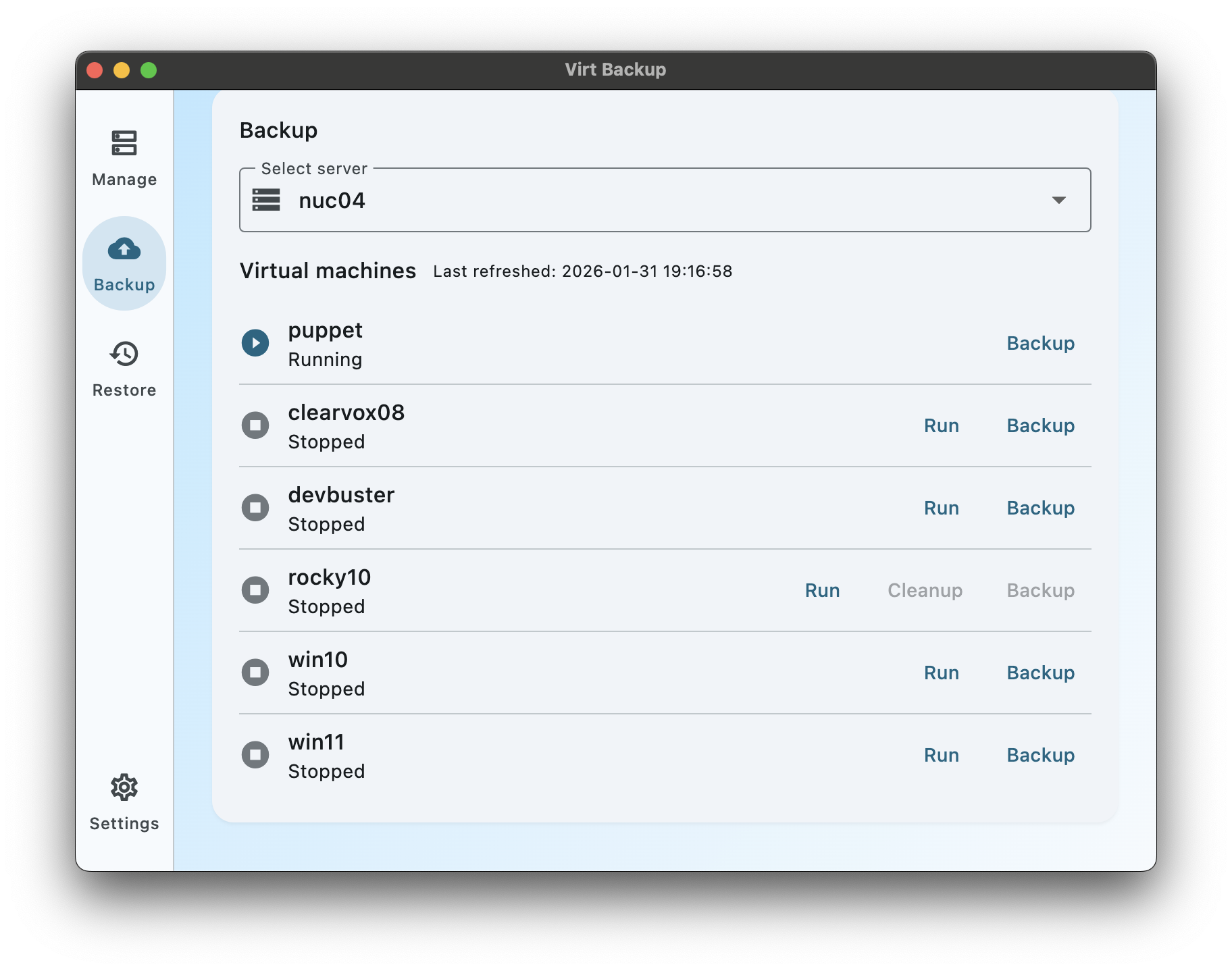Click the running status icon next to puppet
The image size is (1232, 971).
(255, 343)
